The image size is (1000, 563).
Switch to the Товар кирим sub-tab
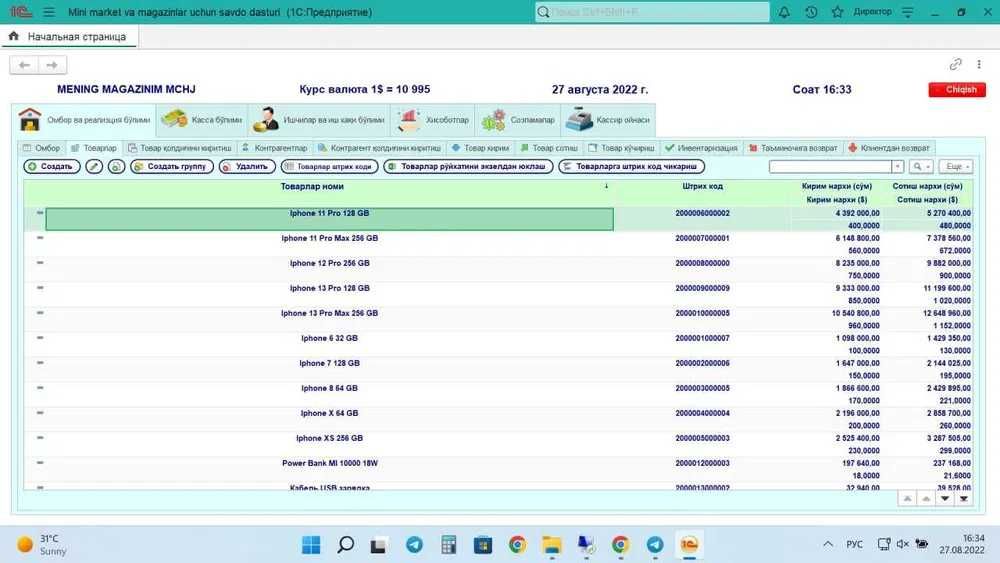pos(481,148)
